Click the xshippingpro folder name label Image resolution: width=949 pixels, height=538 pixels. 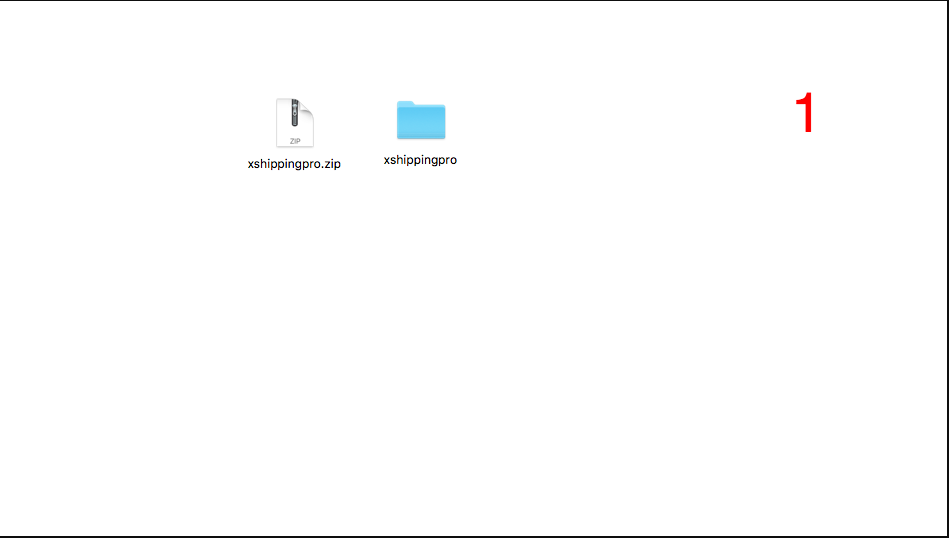point(420,160)
